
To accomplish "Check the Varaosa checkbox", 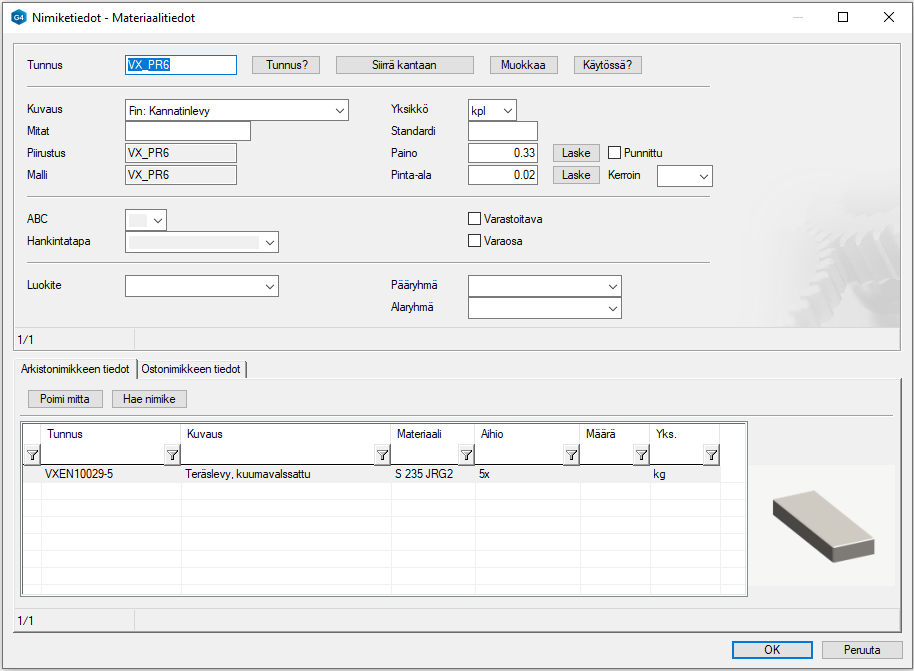I will pyautogui.click(x=475, y=241).
